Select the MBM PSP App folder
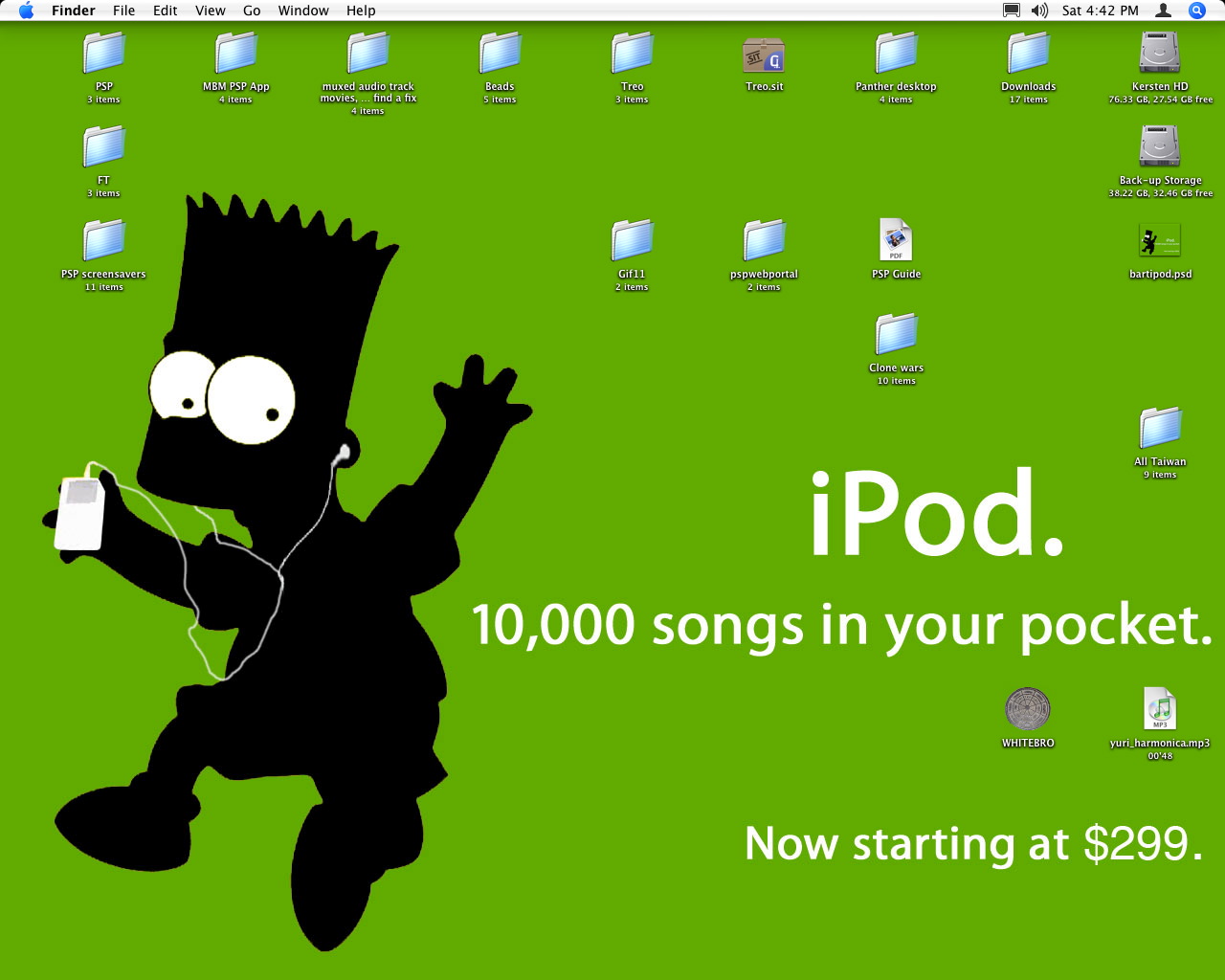Screen dimensions: 1225x980 [235, 54]
